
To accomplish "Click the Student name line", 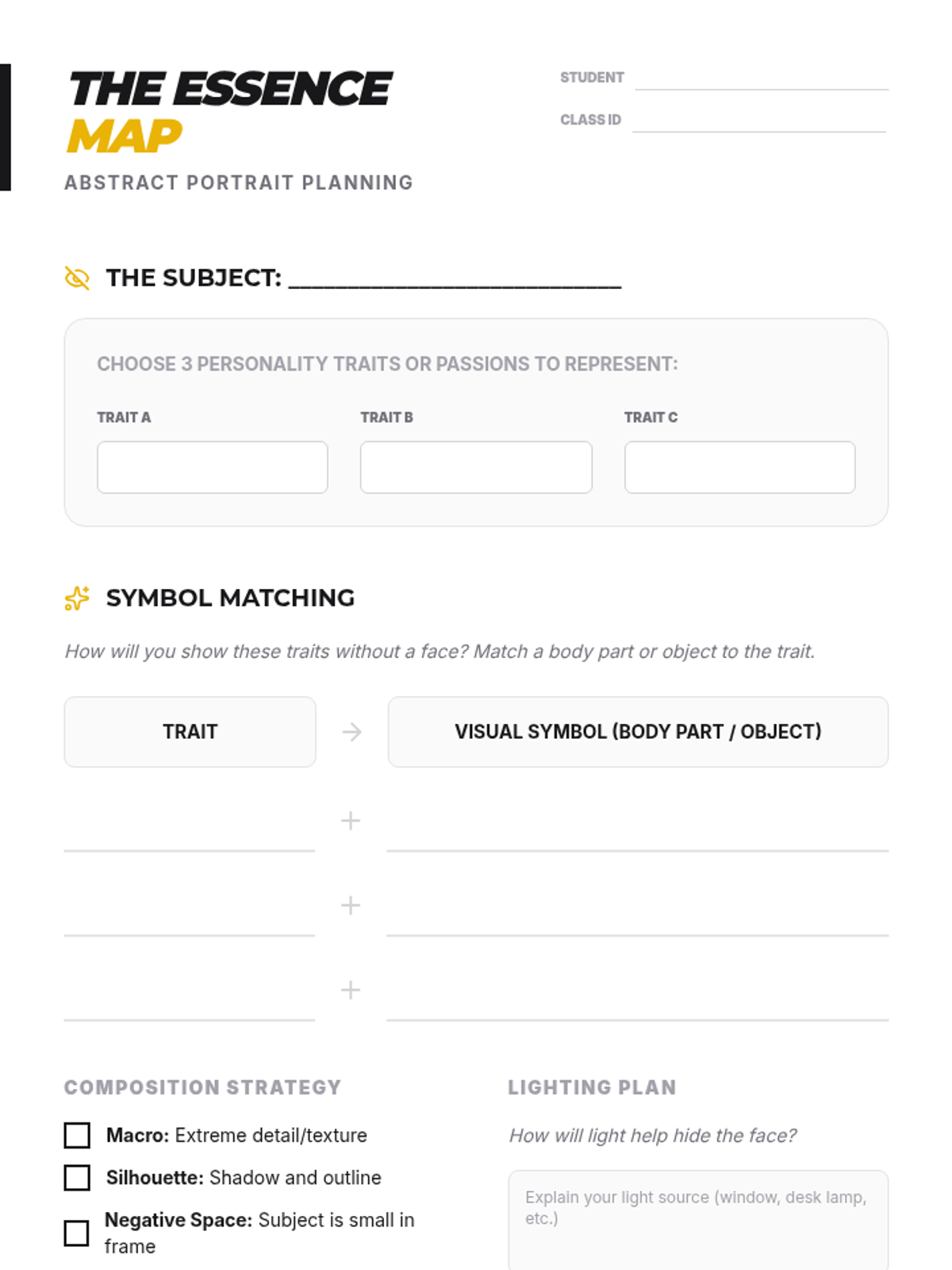I will pyautogui.click(x=762, y=79).
